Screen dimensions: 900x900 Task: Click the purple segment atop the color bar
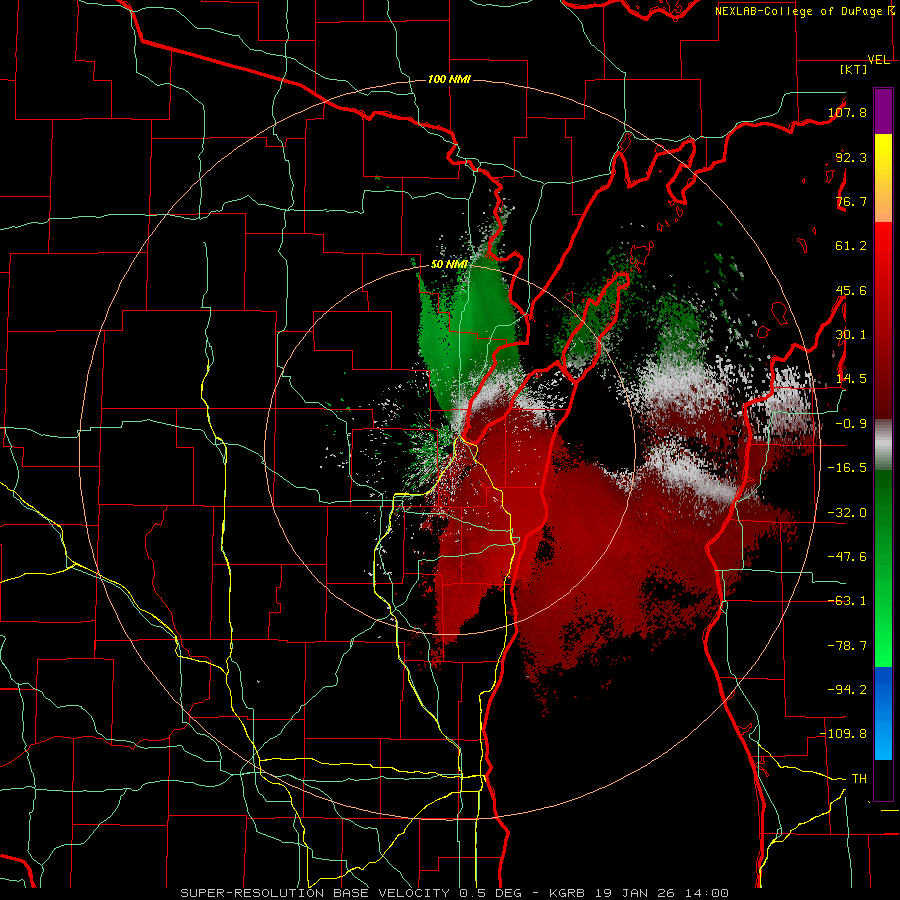point(883,111)
